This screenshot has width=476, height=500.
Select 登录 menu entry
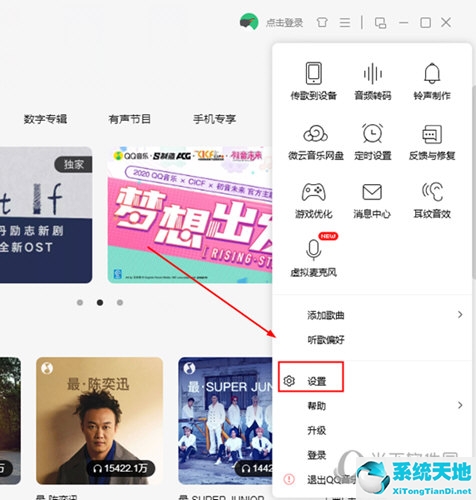point(316,455)
